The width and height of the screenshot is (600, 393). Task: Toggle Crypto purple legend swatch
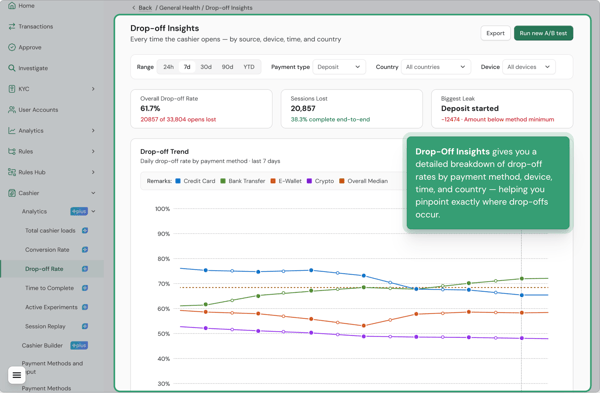pos(309,181)
